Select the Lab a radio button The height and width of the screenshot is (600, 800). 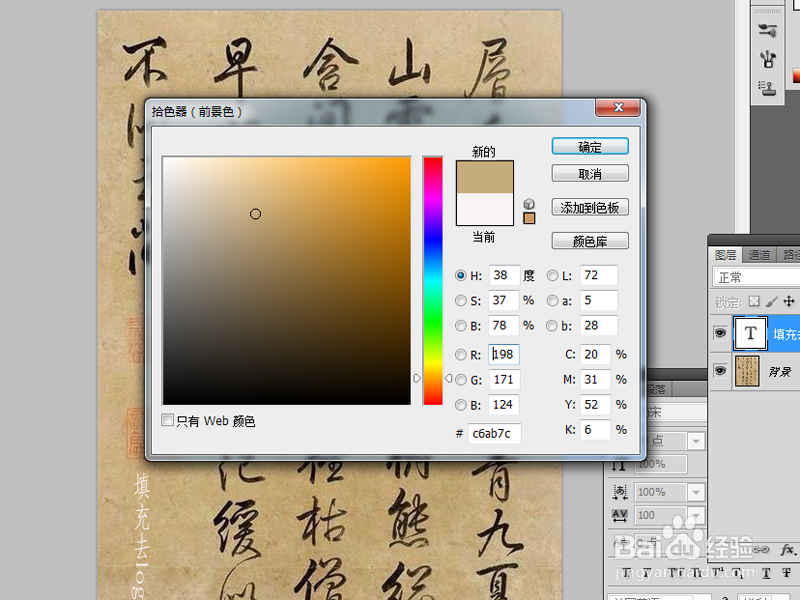552,301
